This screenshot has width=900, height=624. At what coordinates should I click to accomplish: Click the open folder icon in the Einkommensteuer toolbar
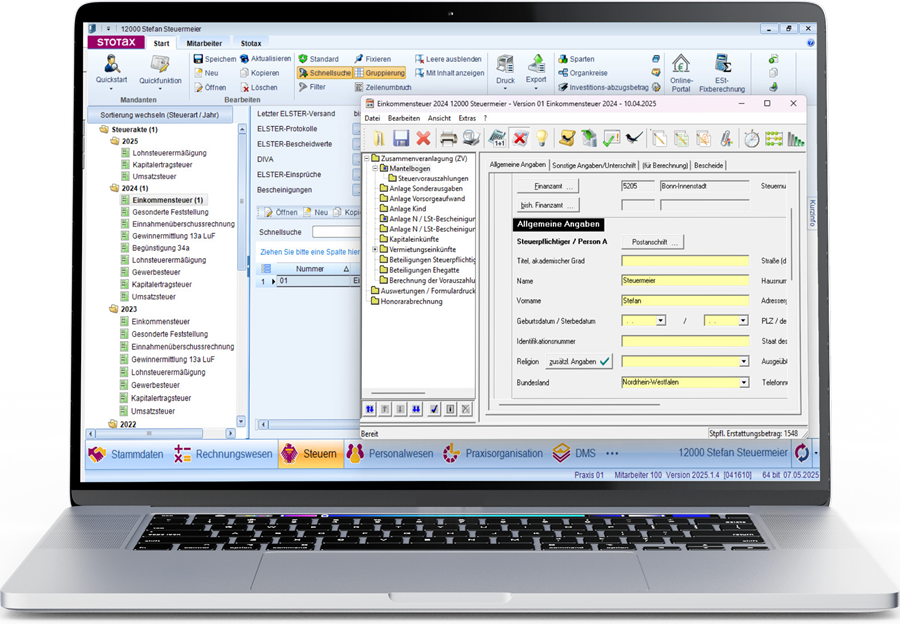tap(379, 138)
